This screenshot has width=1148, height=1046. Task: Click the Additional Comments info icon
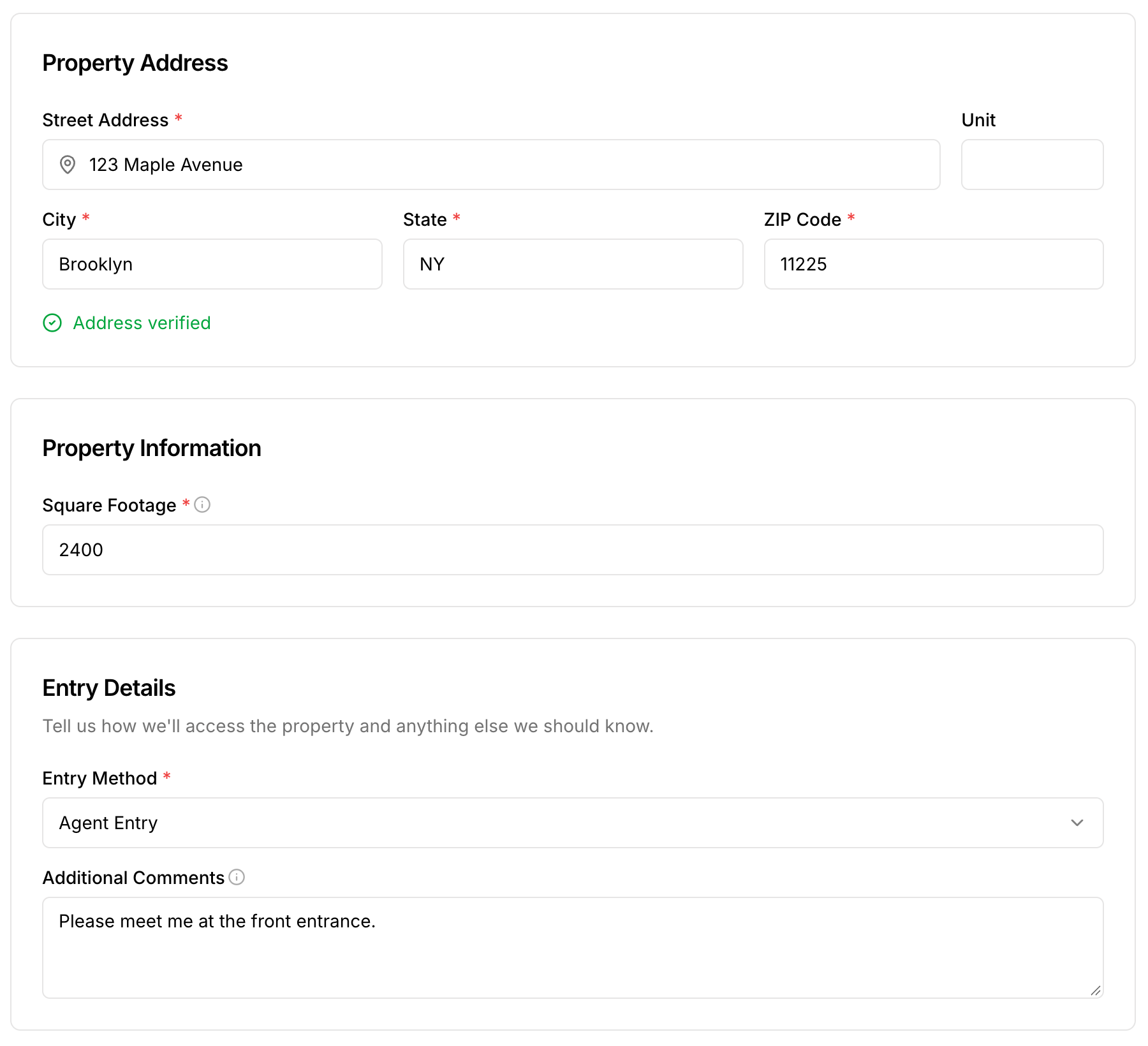click(x=237, y=877)
